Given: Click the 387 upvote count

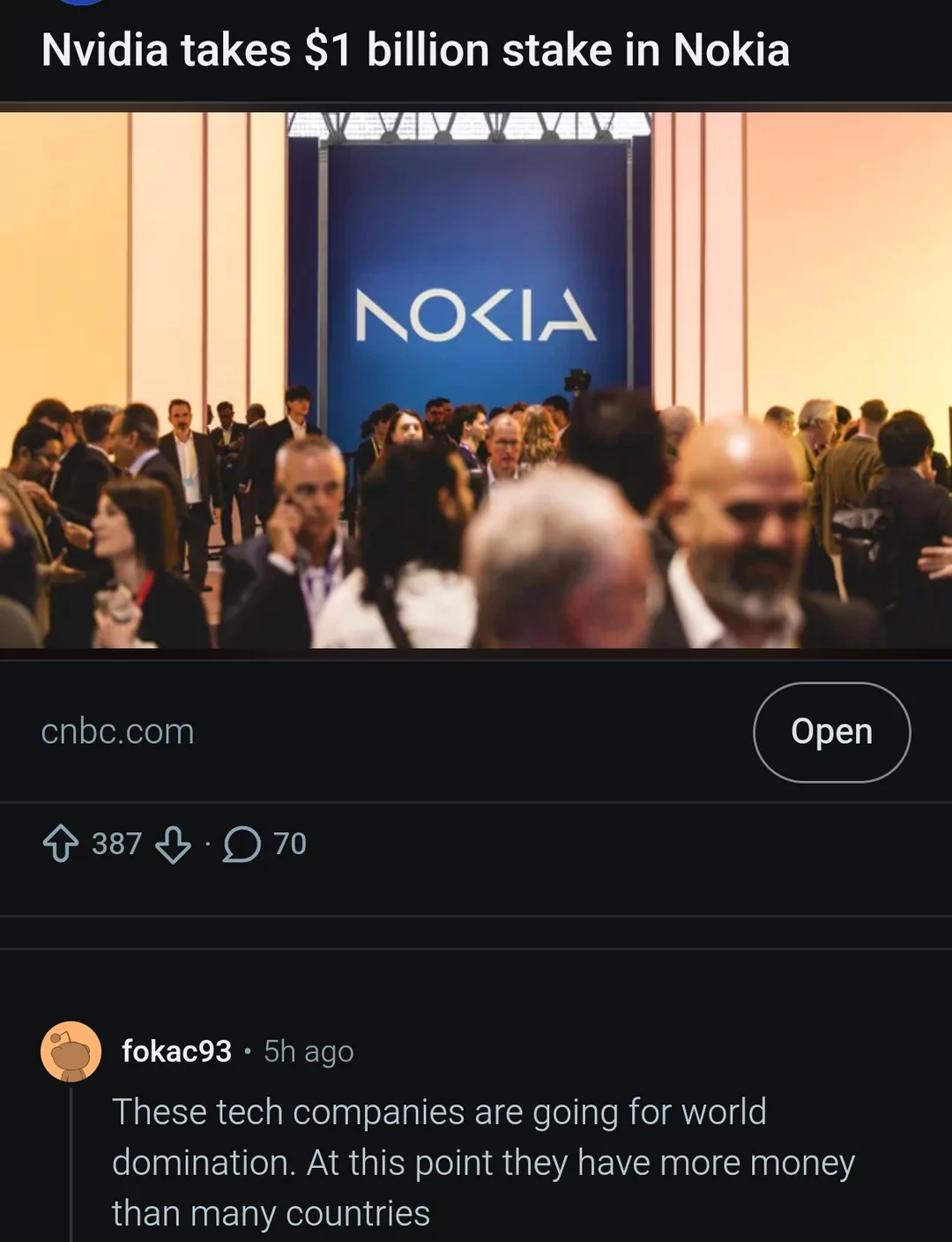Looking at the screenshot, I should click(x=116, y=844).
